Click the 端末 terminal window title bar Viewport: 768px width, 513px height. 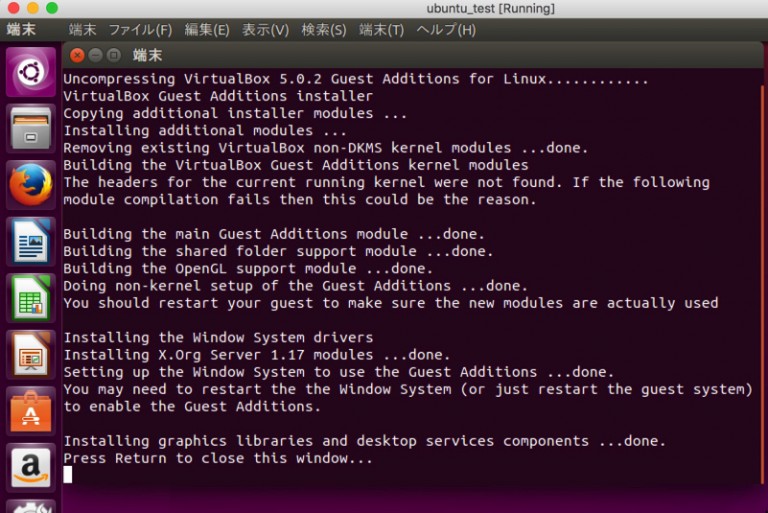(x=400, y=55)
